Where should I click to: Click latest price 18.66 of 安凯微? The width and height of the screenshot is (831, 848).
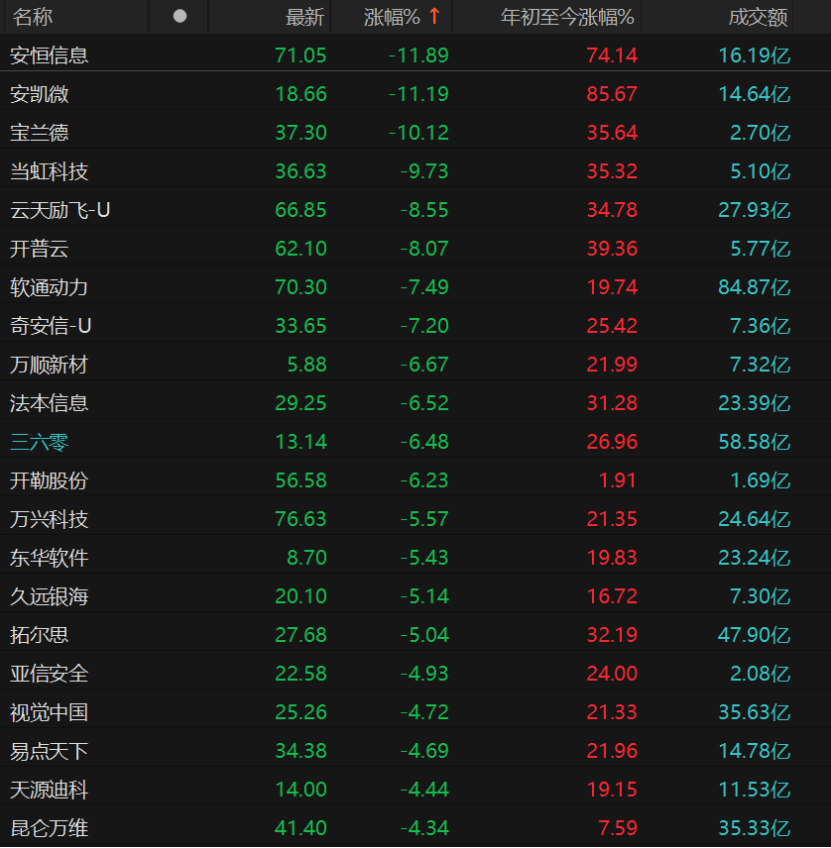point(301,94)
